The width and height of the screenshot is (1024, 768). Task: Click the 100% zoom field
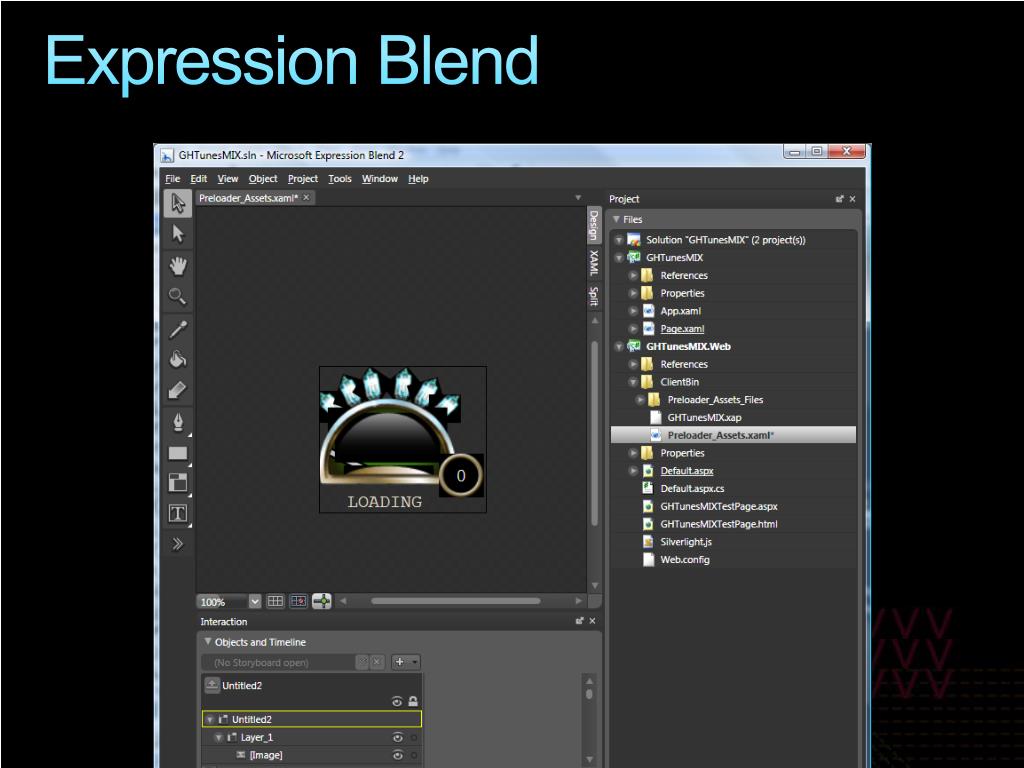222,601
